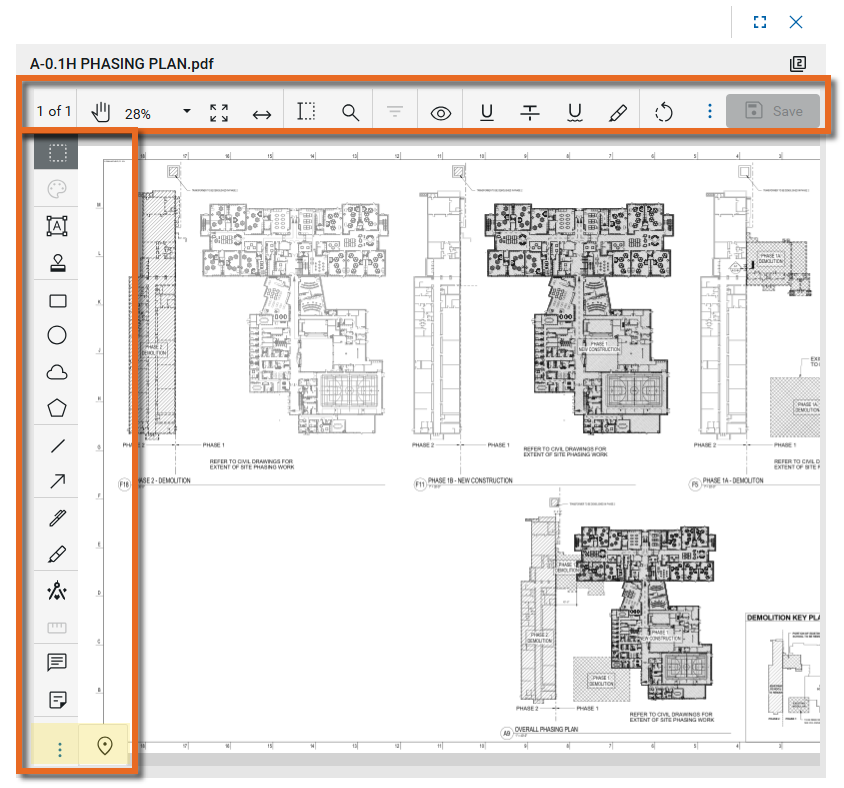Screen dimensions: 844x788
Task: Open the color palette picker
Action: (57, 189)
